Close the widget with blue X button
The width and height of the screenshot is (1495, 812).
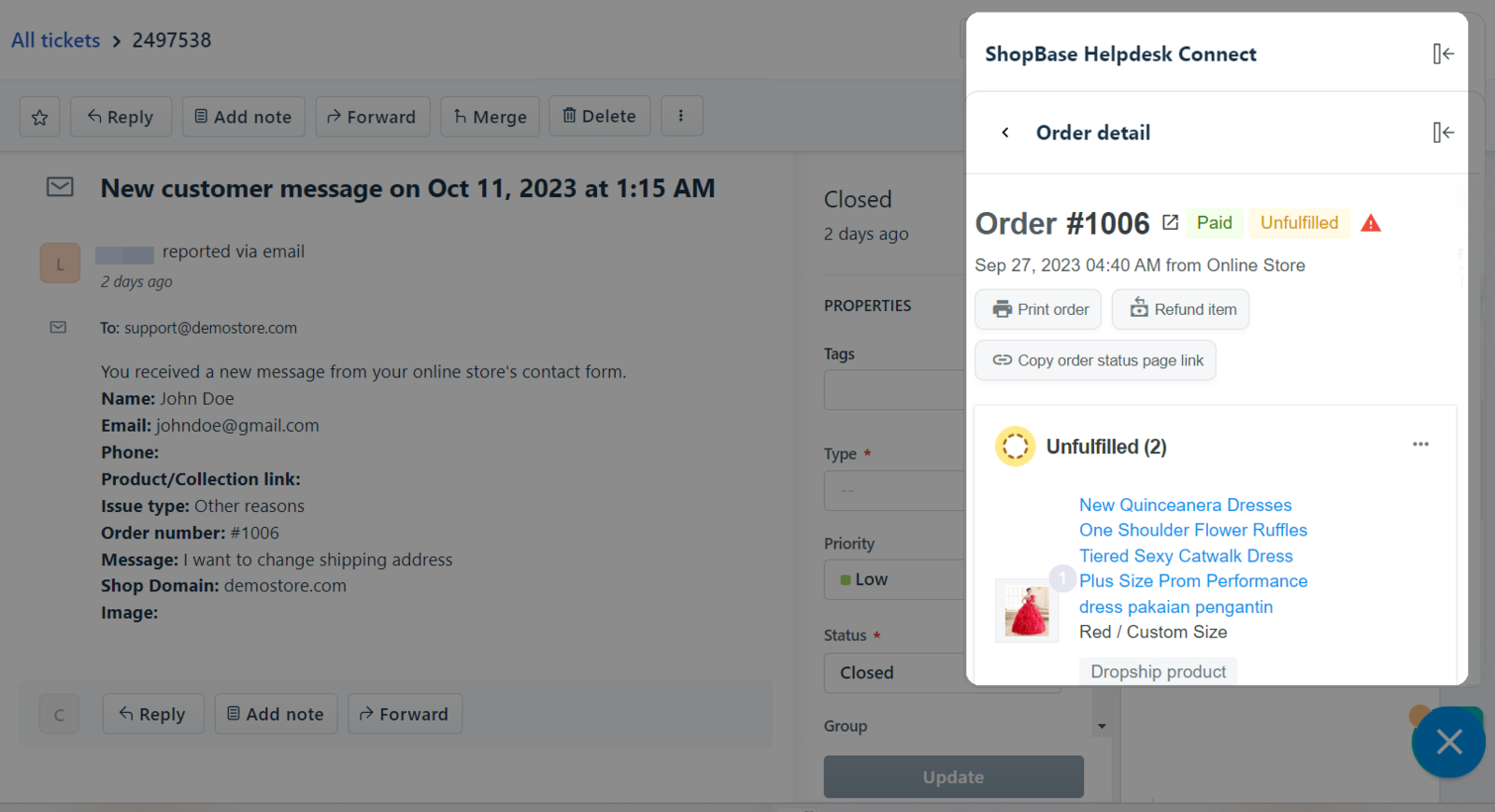pos(1448,742)
